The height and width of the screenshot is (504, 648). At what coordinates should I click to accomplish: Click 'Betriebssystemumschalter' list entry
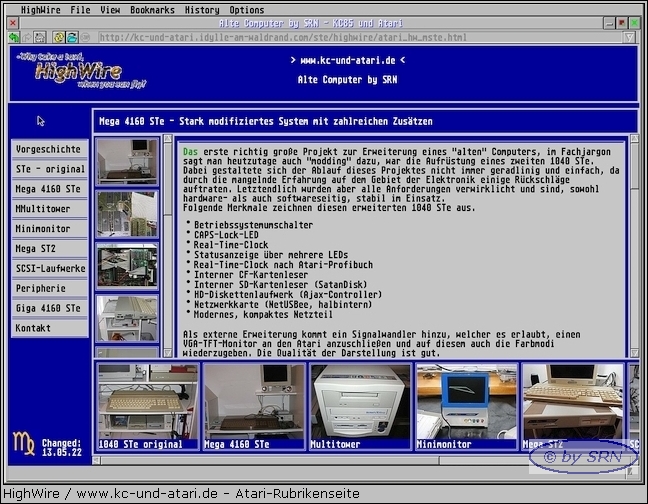(x=253, y=225)
